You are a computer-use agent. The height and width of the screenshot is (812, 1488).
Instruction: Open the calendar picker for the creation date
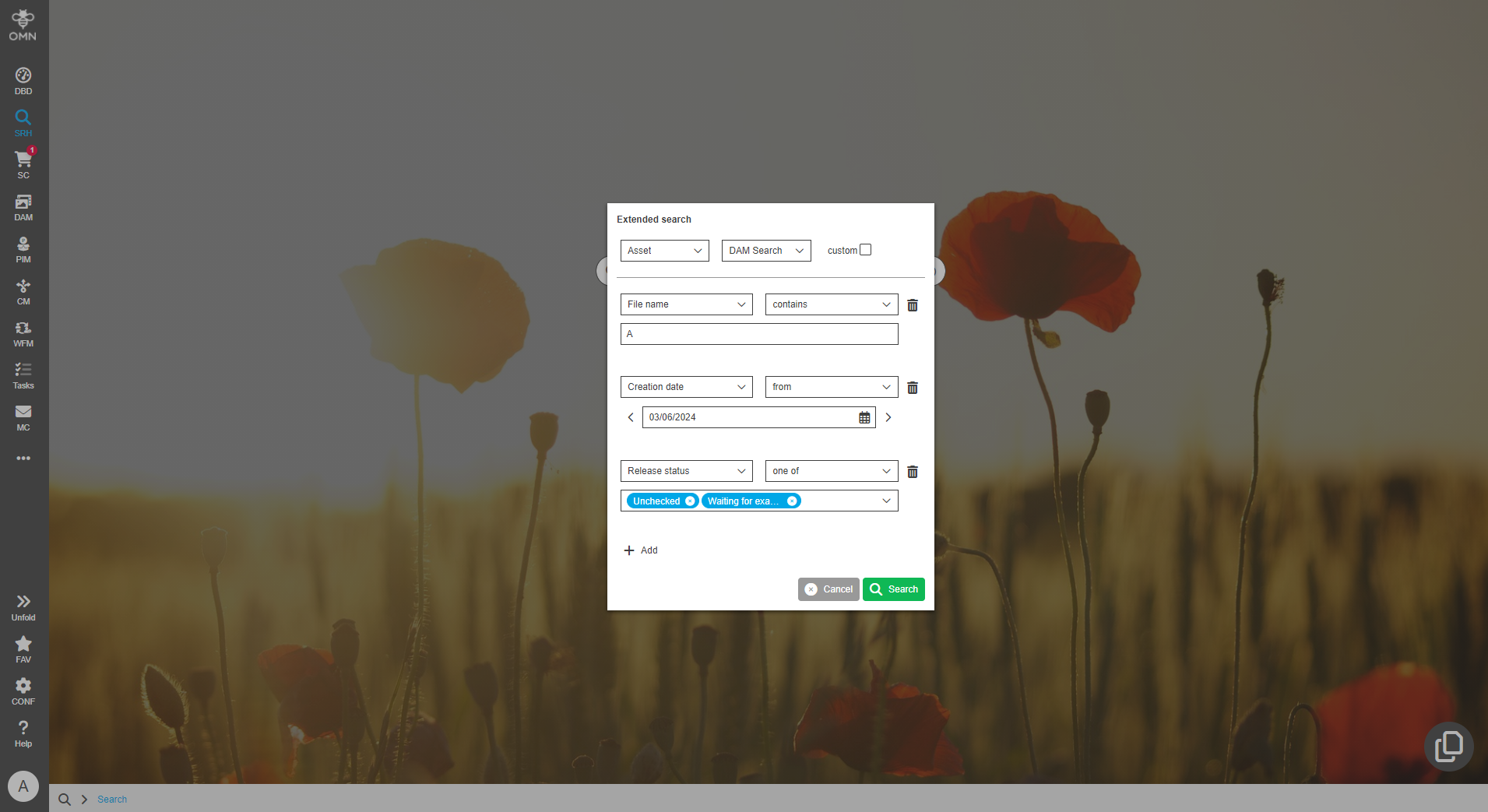click(864, 417)
